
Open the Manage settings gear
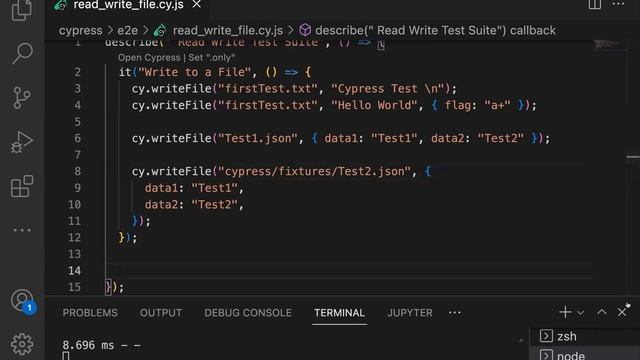[x=22, y=344]
